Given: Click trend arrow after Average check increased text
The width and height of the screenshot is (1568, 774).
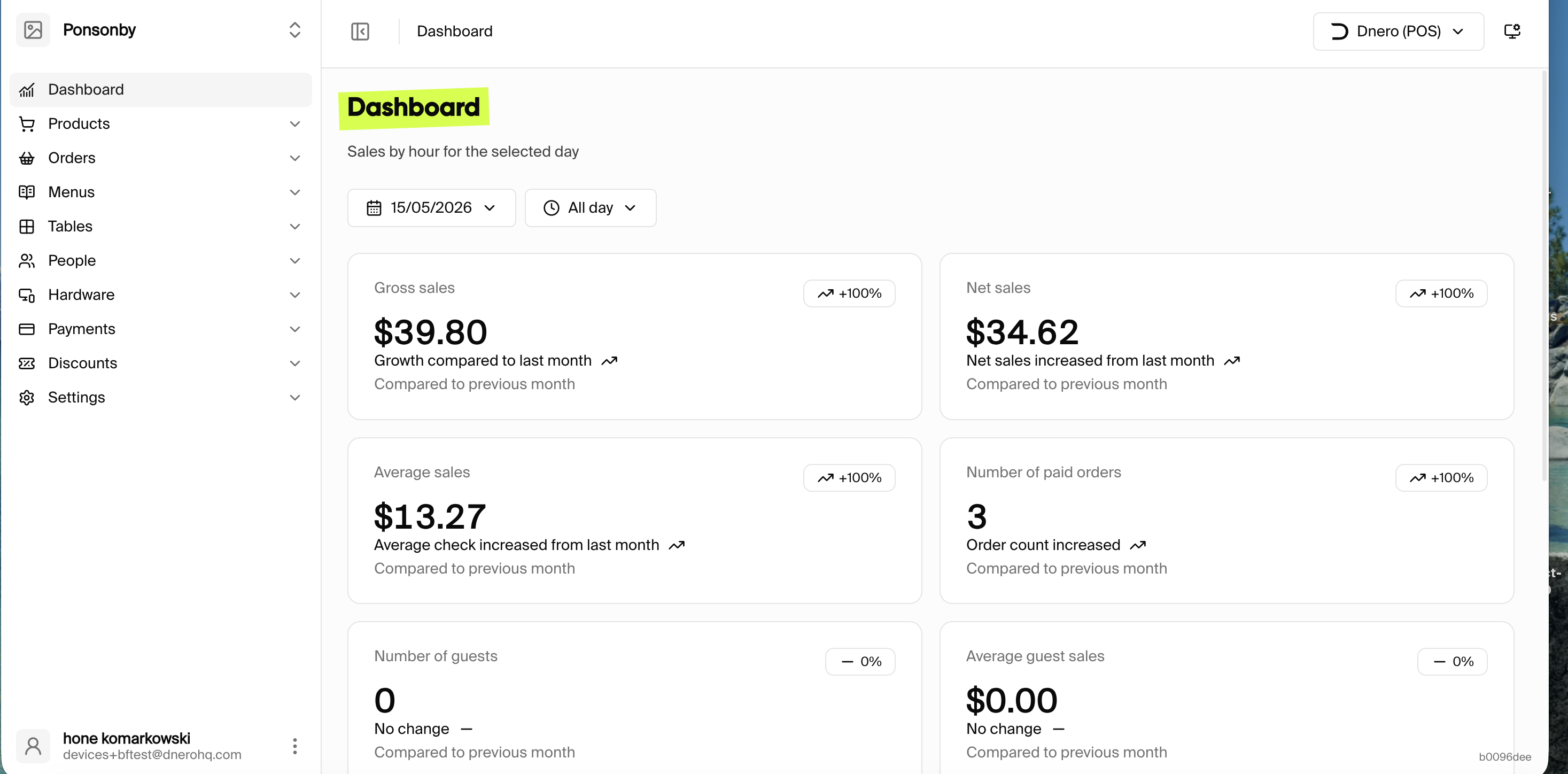Looking at the screenshot, I should point(677,546).
